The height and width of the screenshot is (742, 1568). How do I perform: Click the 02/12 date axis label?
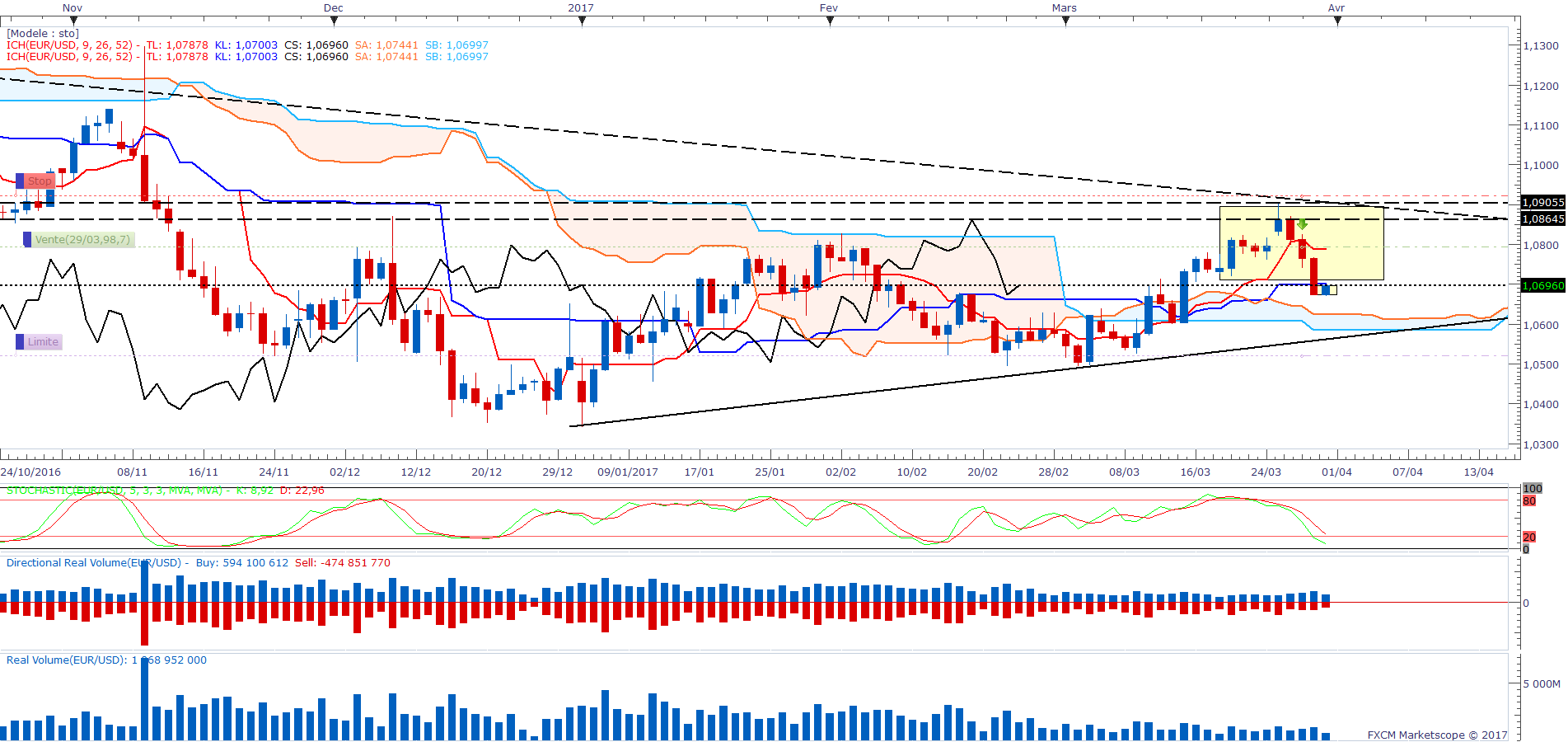click(345, 472)
